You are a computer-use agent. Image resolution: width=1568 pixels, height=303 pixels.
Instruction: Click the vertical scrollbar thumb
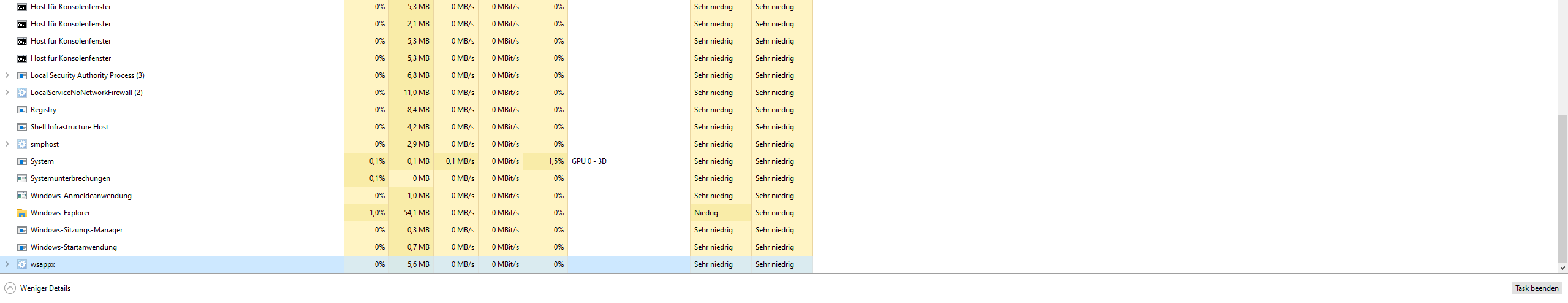click(x=1562, y=188)
